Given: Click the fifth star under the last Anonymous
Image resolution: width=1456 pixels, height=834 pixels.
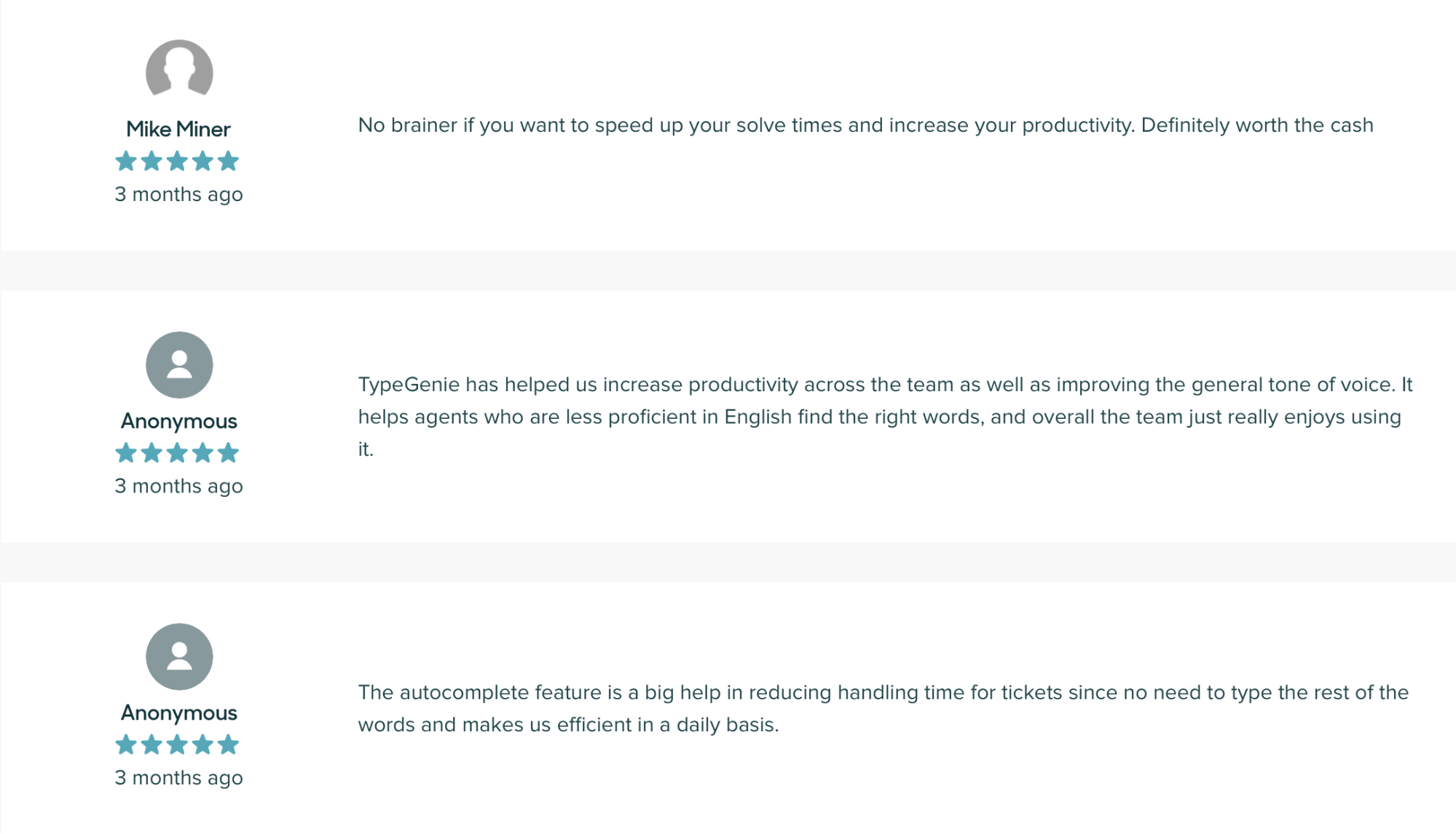Looking at the screenshot, I should [228, 744].
